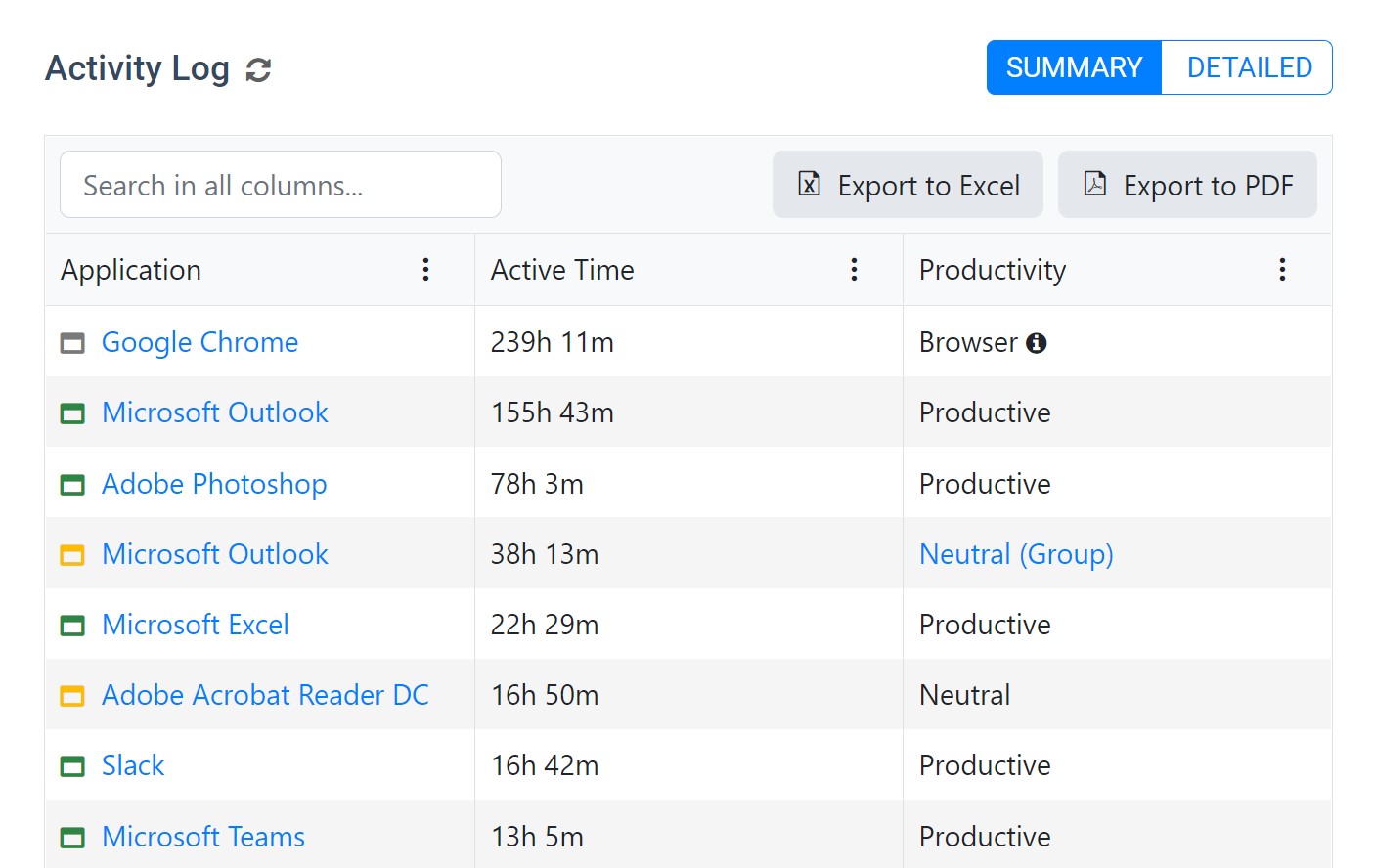The image size is (1373, 868).
Task: Click the Browser productivity label
Action: 968,342
